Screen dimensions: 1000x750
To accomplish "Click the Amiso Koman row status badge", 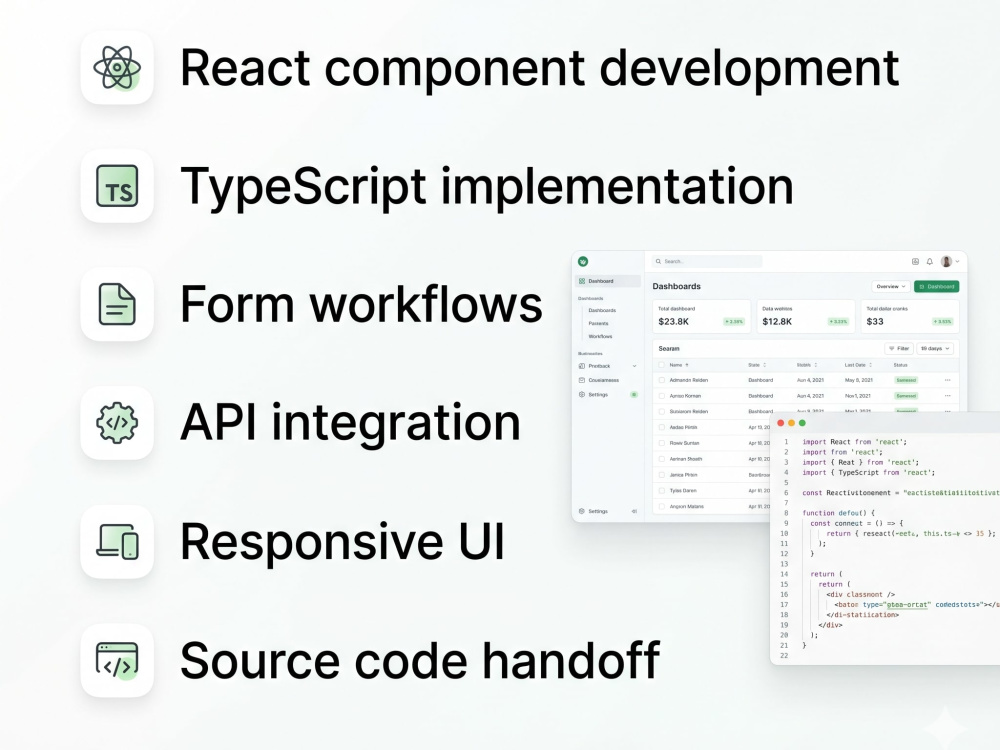I will (906, 396).
